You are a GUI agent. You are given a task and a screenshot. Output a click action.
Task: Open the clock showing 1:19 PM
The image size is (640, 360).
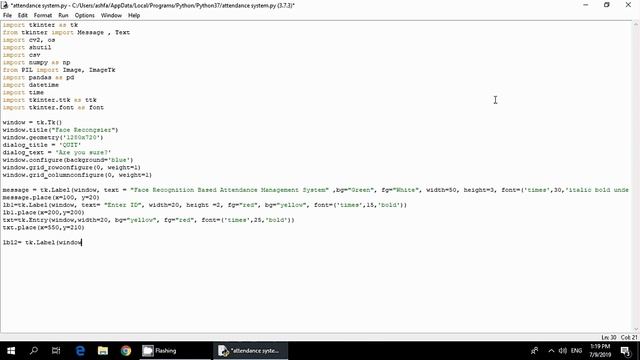[600, 351]
